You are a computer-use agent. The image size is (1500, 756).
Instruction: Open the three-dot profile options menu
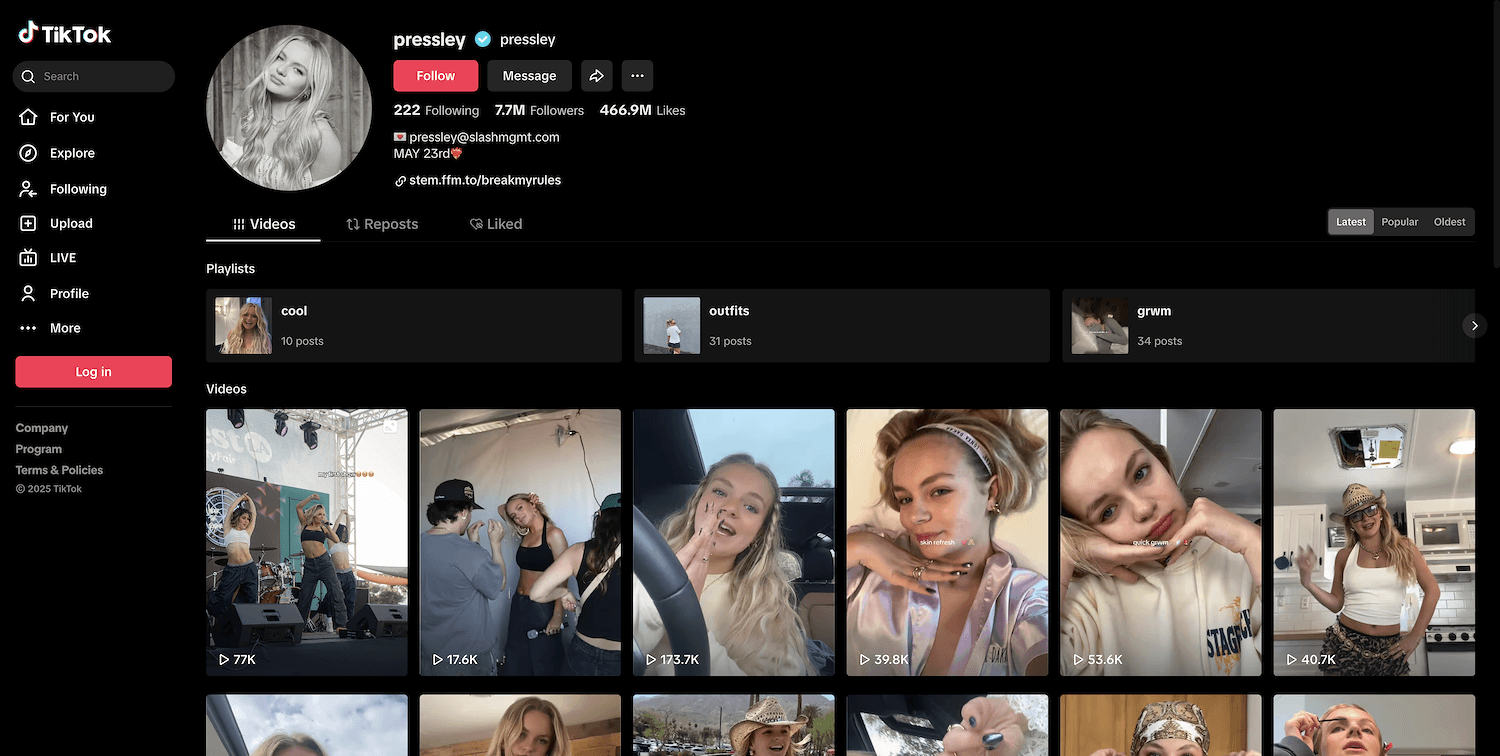click(637, 76)
